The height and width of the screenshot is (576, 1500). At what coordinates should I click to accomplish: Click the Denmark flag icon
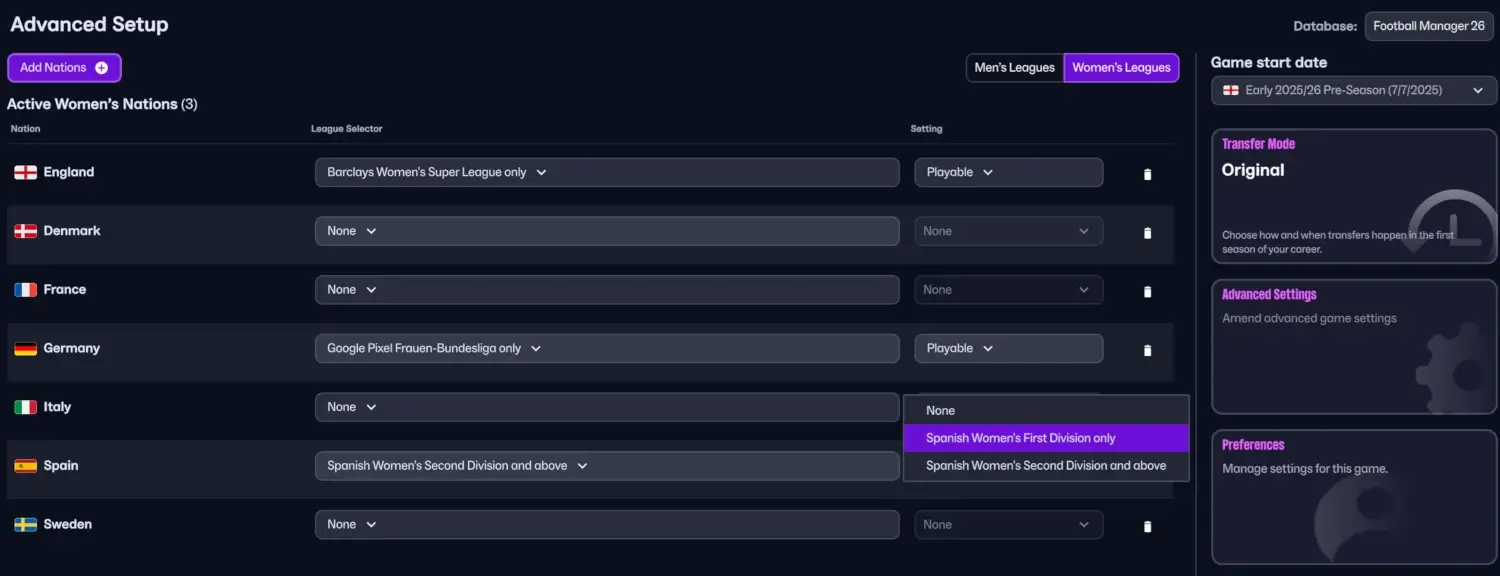[x=25, y=231]
